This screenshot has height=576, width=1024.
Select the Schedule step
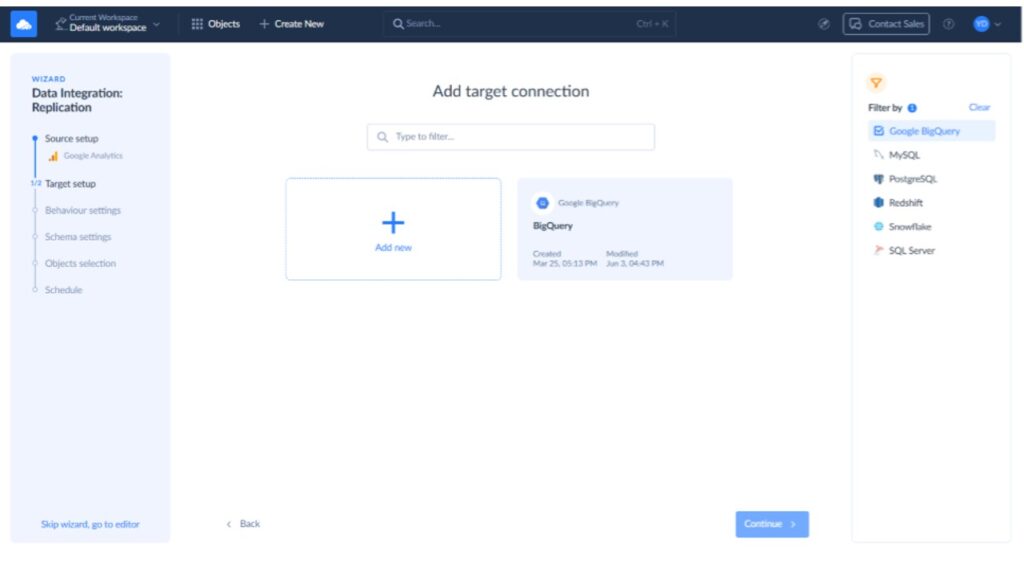click(x=63, y=290)
